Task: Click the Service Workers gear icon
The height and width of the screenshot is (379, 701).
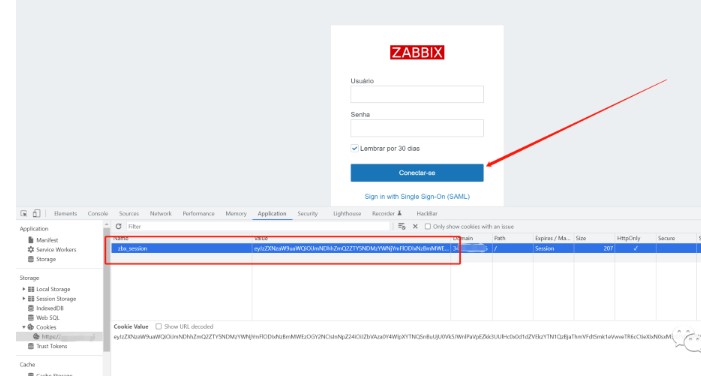Action: click(x=31, y=249)
